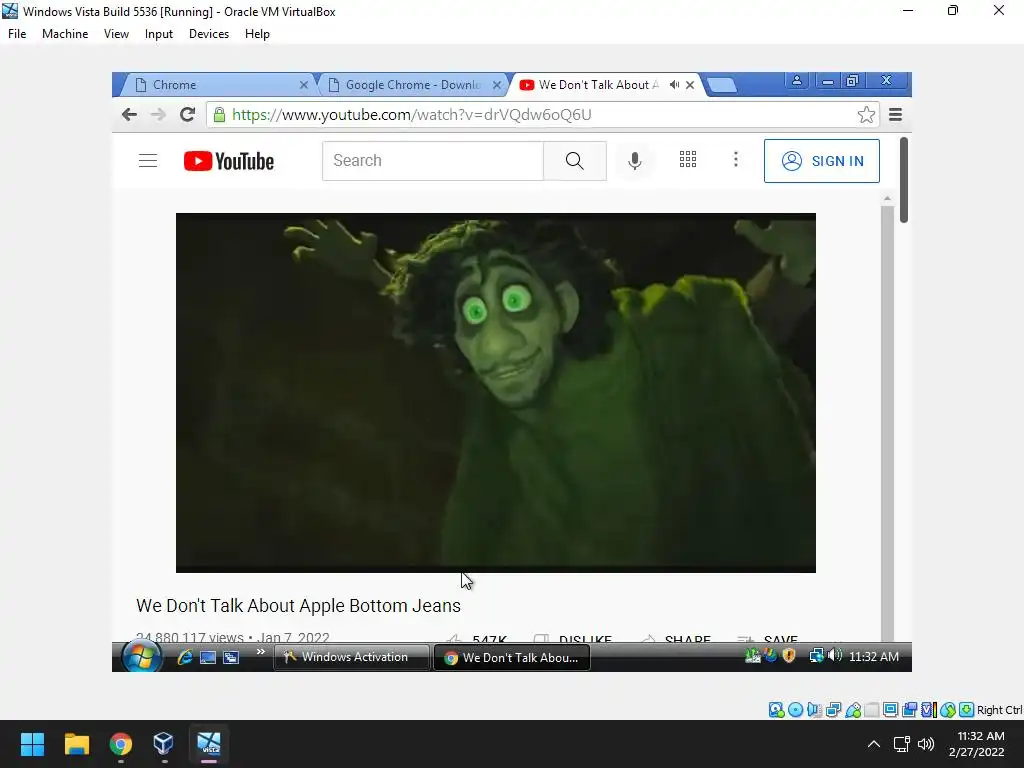Reload the YouTube page

coord(187,115)
